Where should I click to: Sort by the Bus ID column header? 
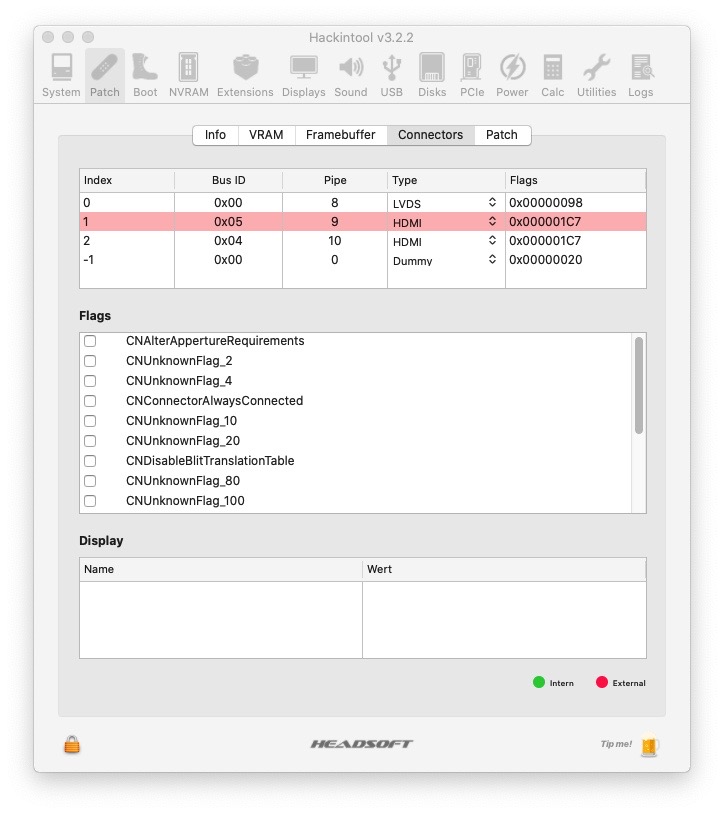pos(228,180)
